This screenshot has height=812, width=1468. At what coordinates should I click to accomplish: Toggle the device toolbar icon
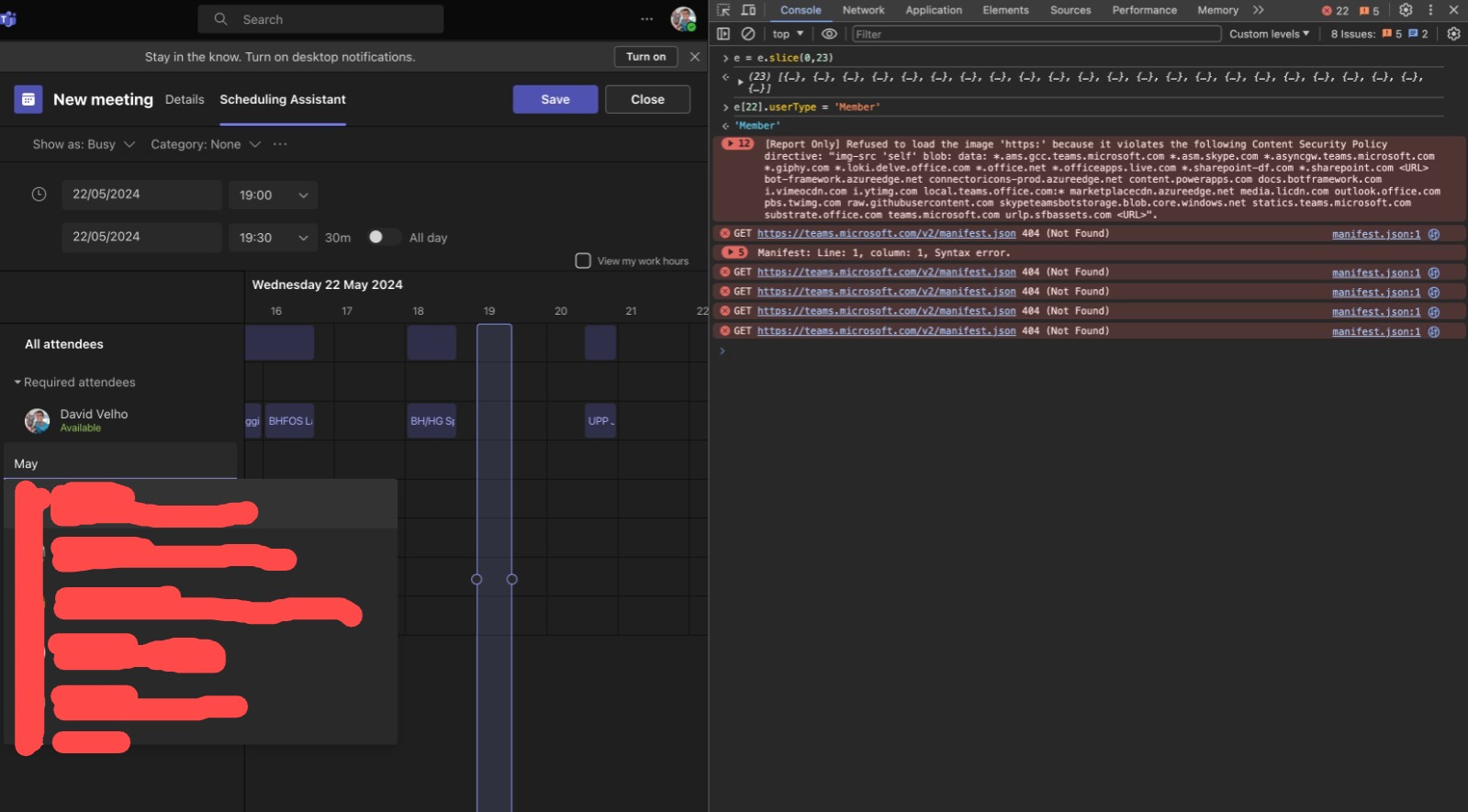pos(748,10)
